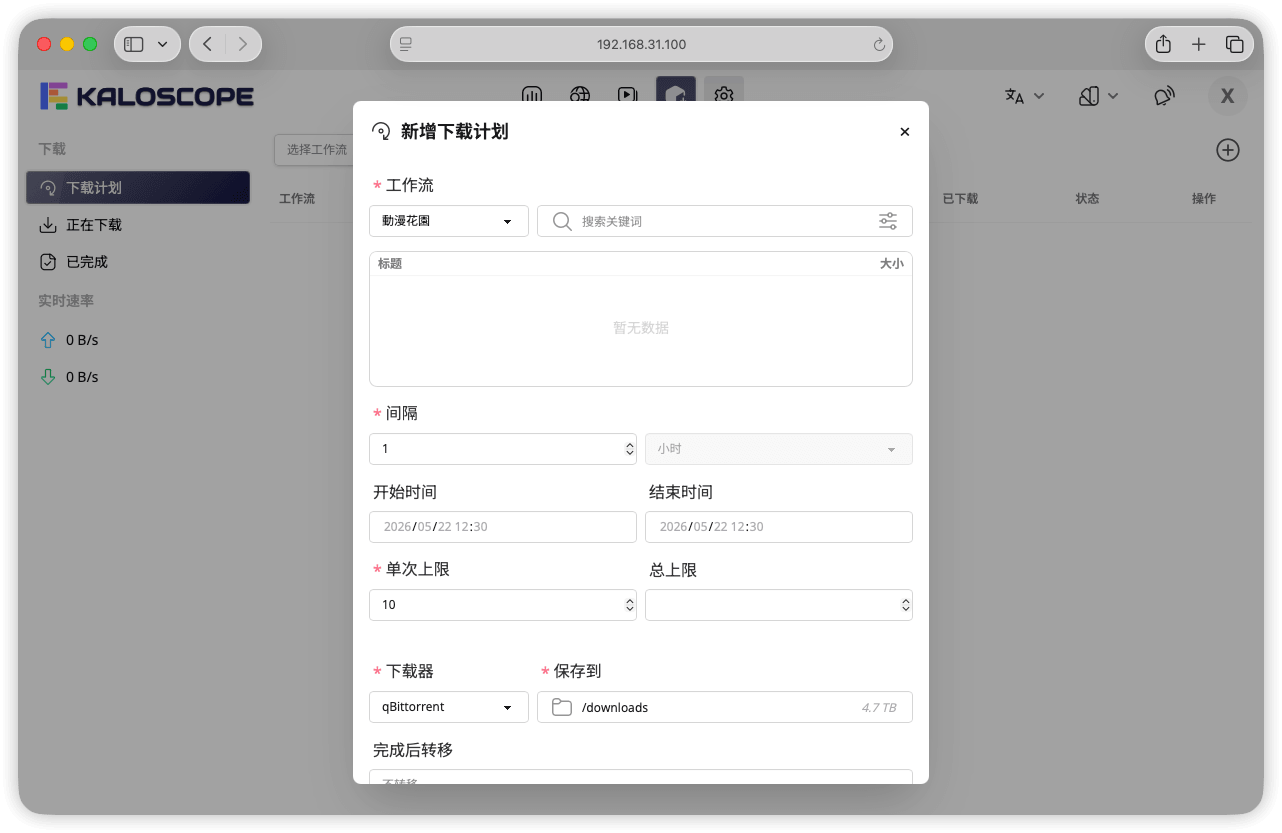Open the theme palette dropdown
1282x833 pixels.
tap(1099, 96)
